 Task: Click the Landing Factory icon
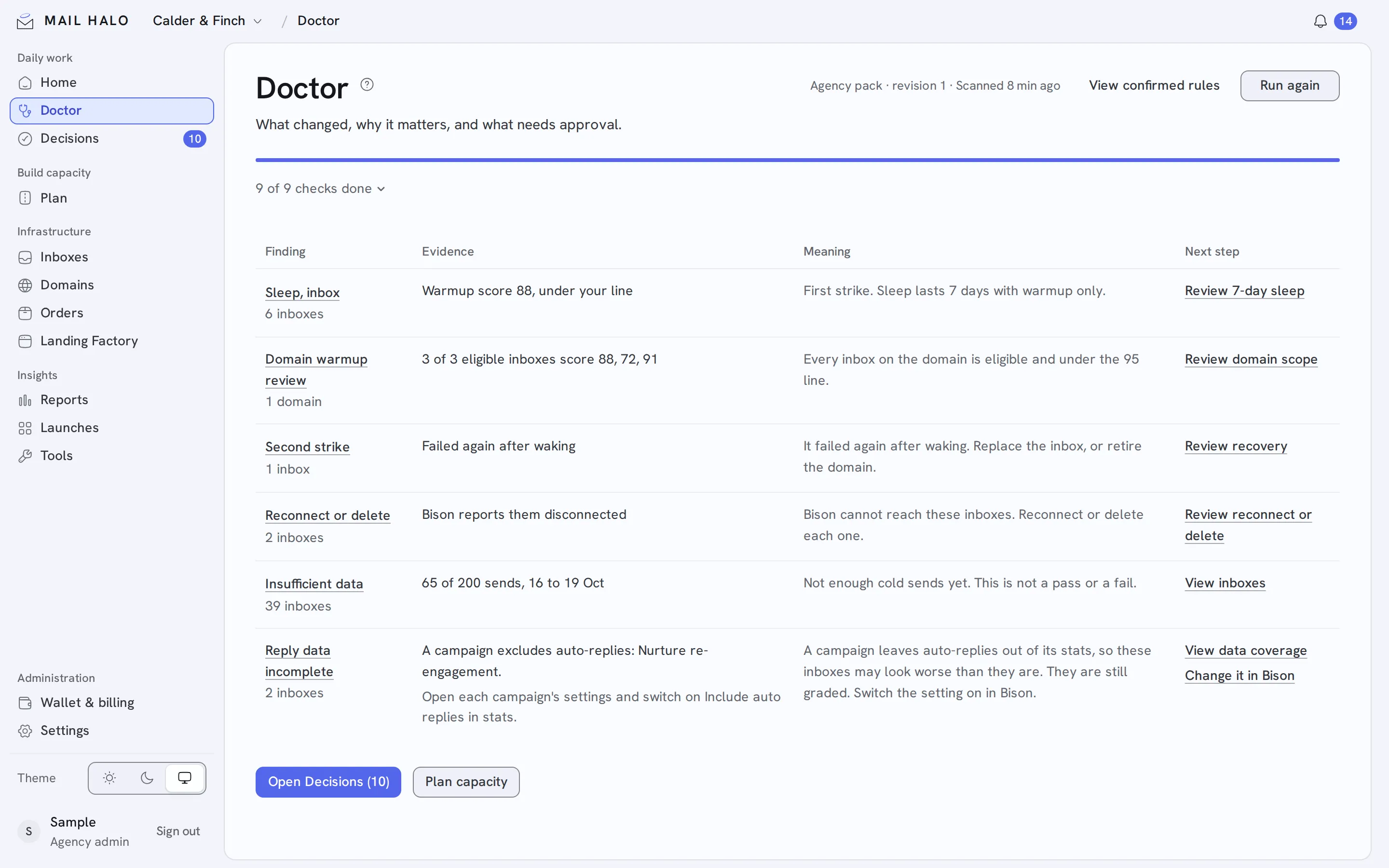(25, 341)
